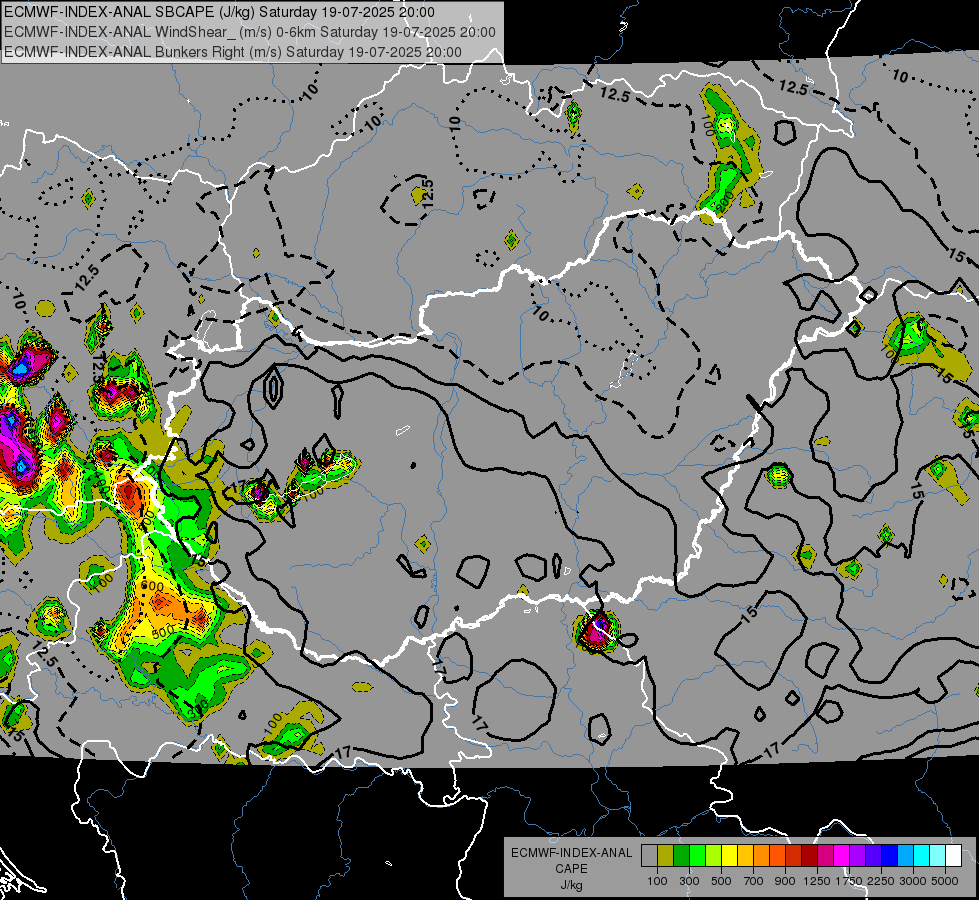Click the CAPE label in legend
Viewport: 979px width, 900px height.
point(571,868)
